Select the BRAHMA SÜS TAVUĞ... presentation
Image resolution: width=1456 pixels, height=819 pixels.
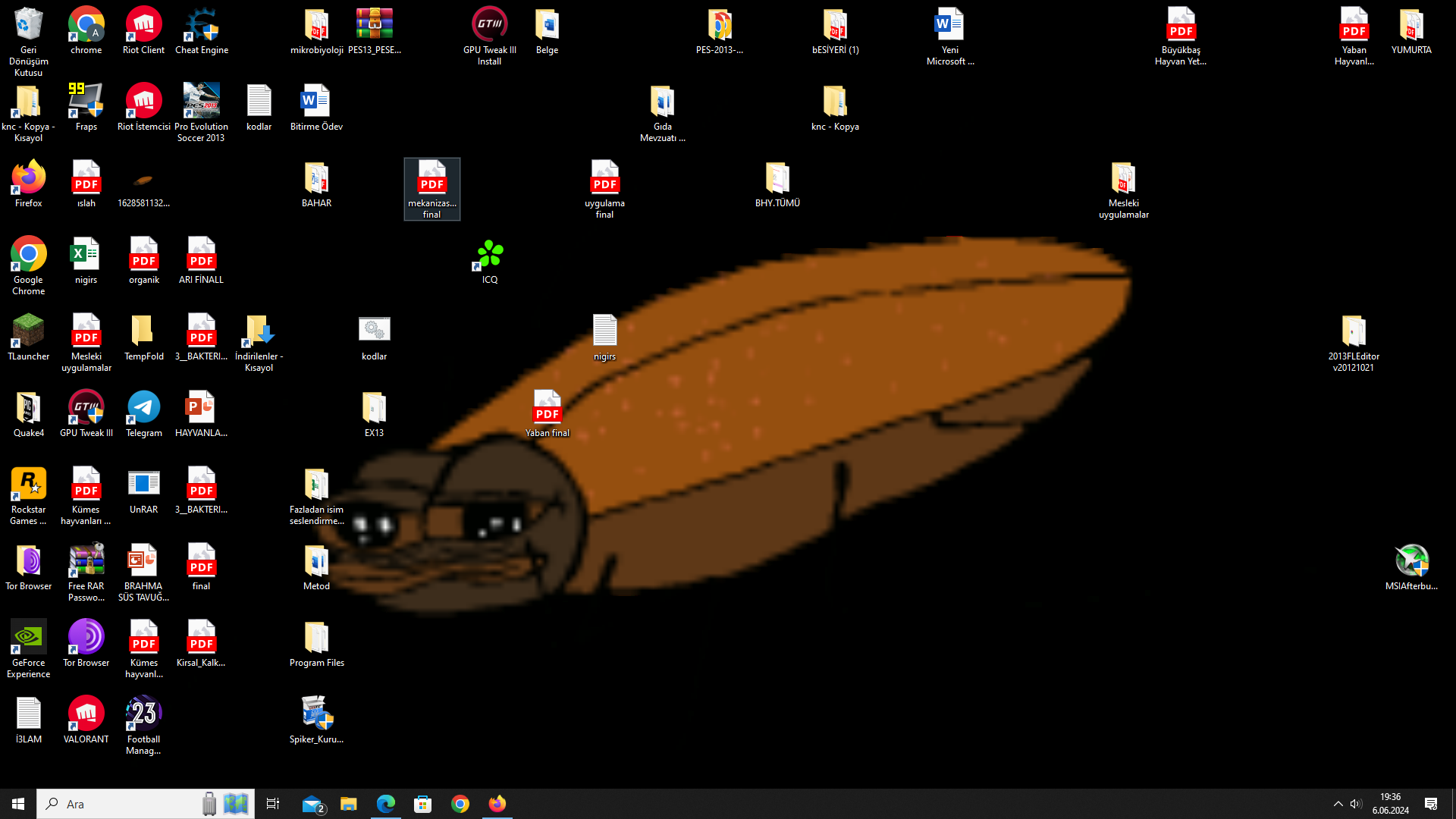click(143, 572)
